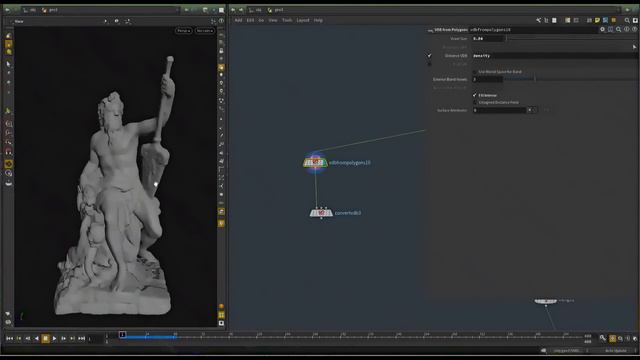The image size is (640, 360).
Task: Click the current frame number field
Action: [x=96, y=338]
